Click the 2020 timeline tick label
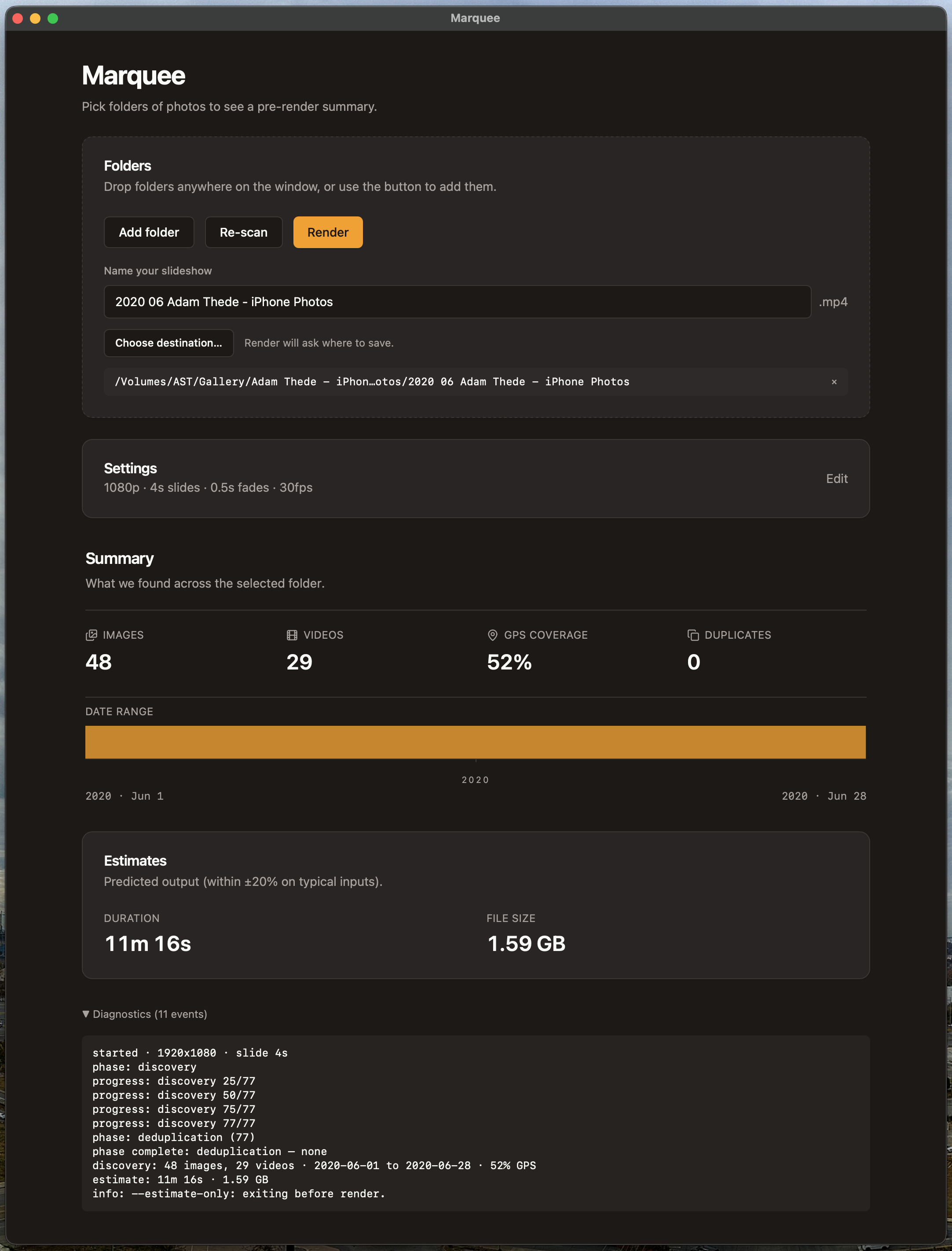The width and height of the screenshot is (952, 1251). 476,780
